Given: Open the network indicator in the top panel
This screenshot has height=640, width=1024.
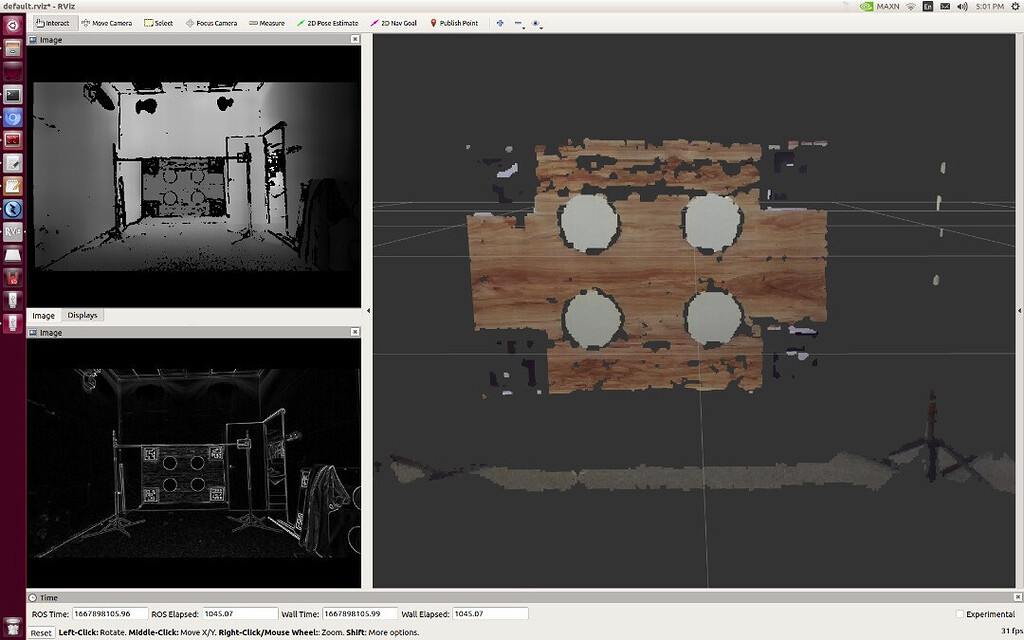Looking at the screenshot, I should (910, 6).
